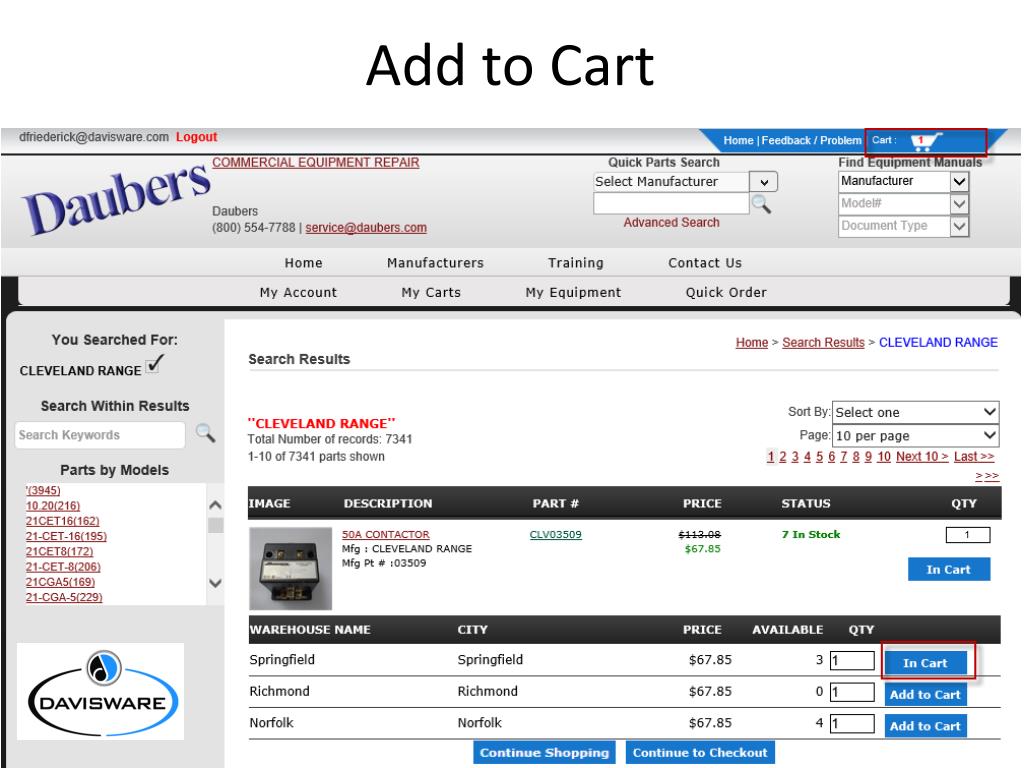
Task: Open the Home menu item
Action: [x=303, y=263]
